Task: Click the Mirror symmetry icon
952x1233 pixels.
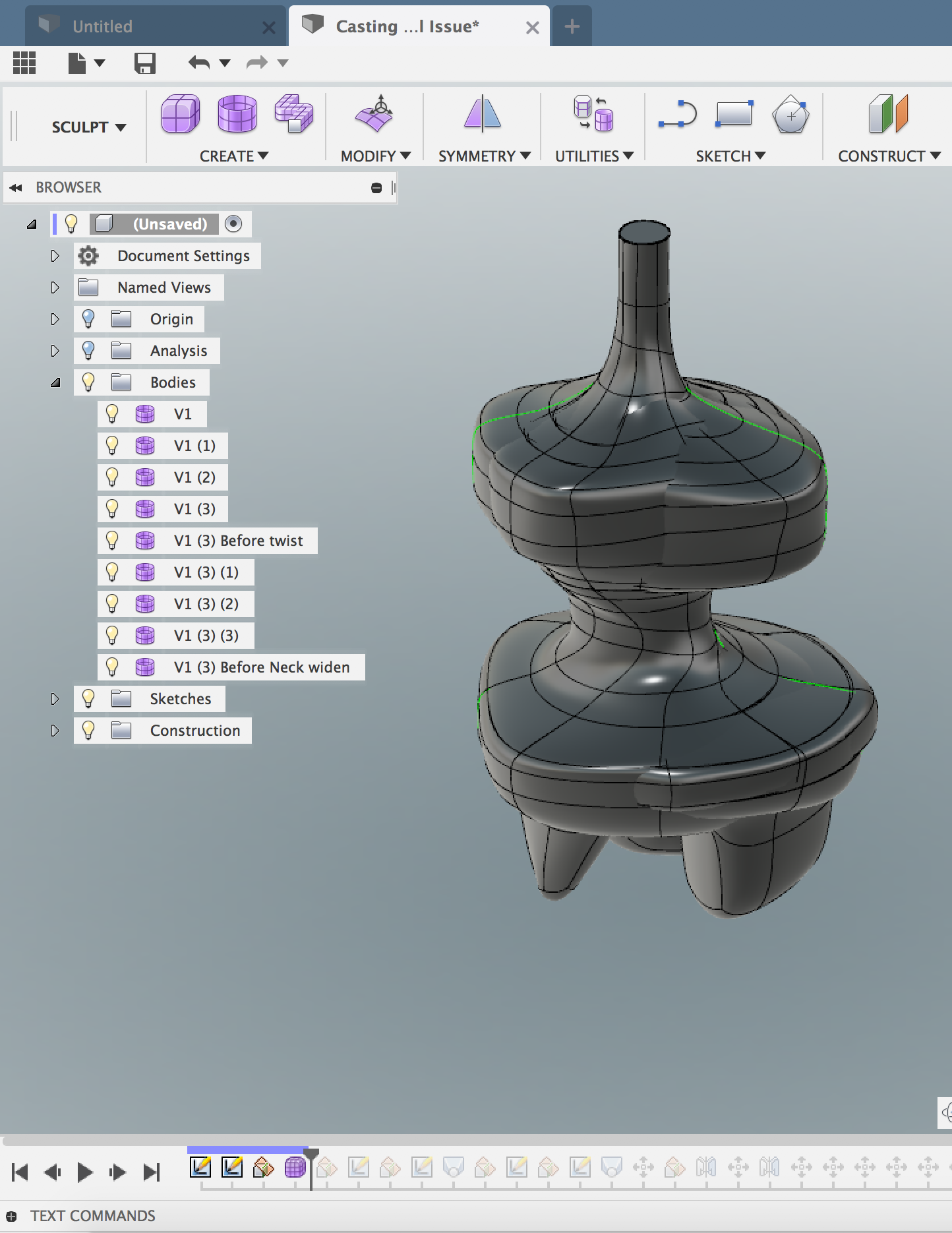Action: click(482, 114)
